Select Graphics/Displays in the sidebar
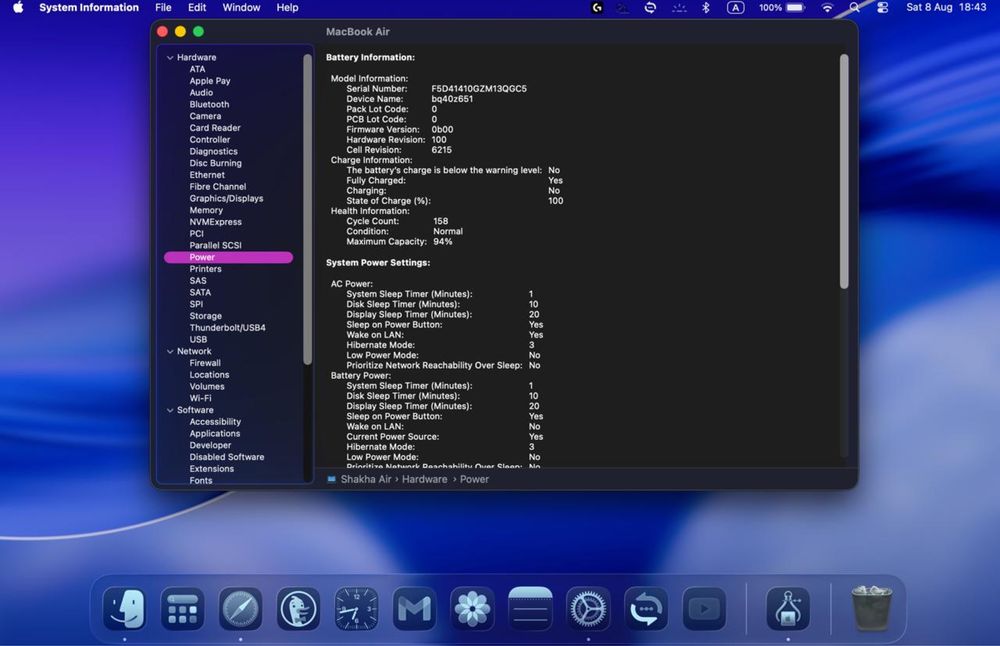1000x646 pixels. [x=226, y=198]
